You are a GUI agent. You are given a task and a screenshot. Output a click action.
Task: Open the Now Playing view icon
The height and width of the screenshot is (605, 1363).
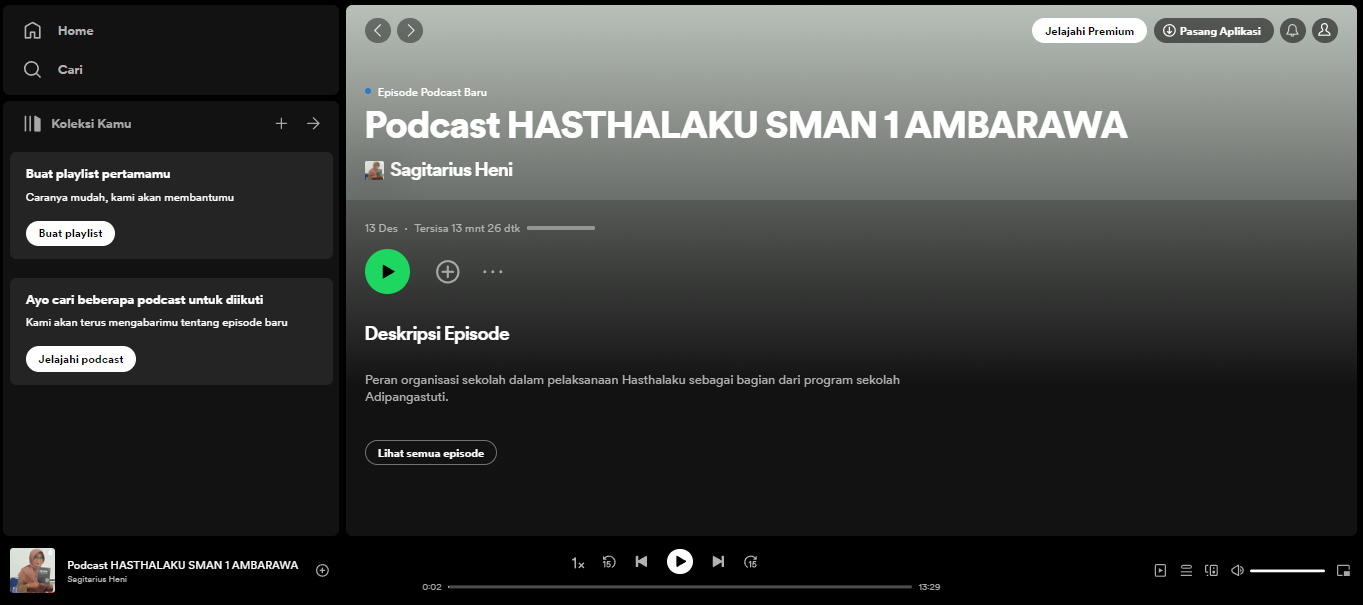click(x=1160, y=570)
